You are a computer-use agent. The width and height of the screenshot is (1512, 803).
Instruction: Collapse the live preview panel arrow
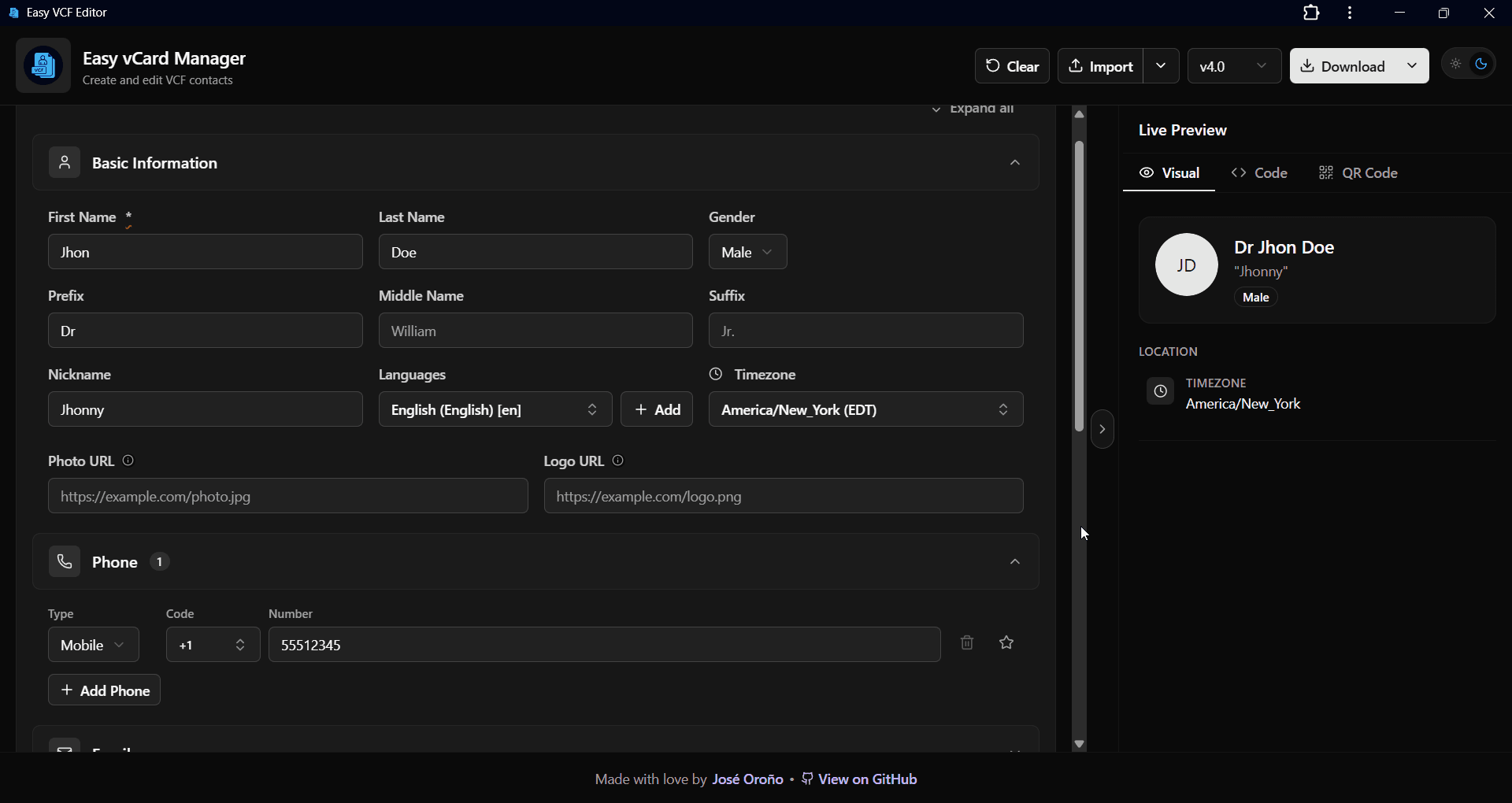click(x=1102, y=429)
